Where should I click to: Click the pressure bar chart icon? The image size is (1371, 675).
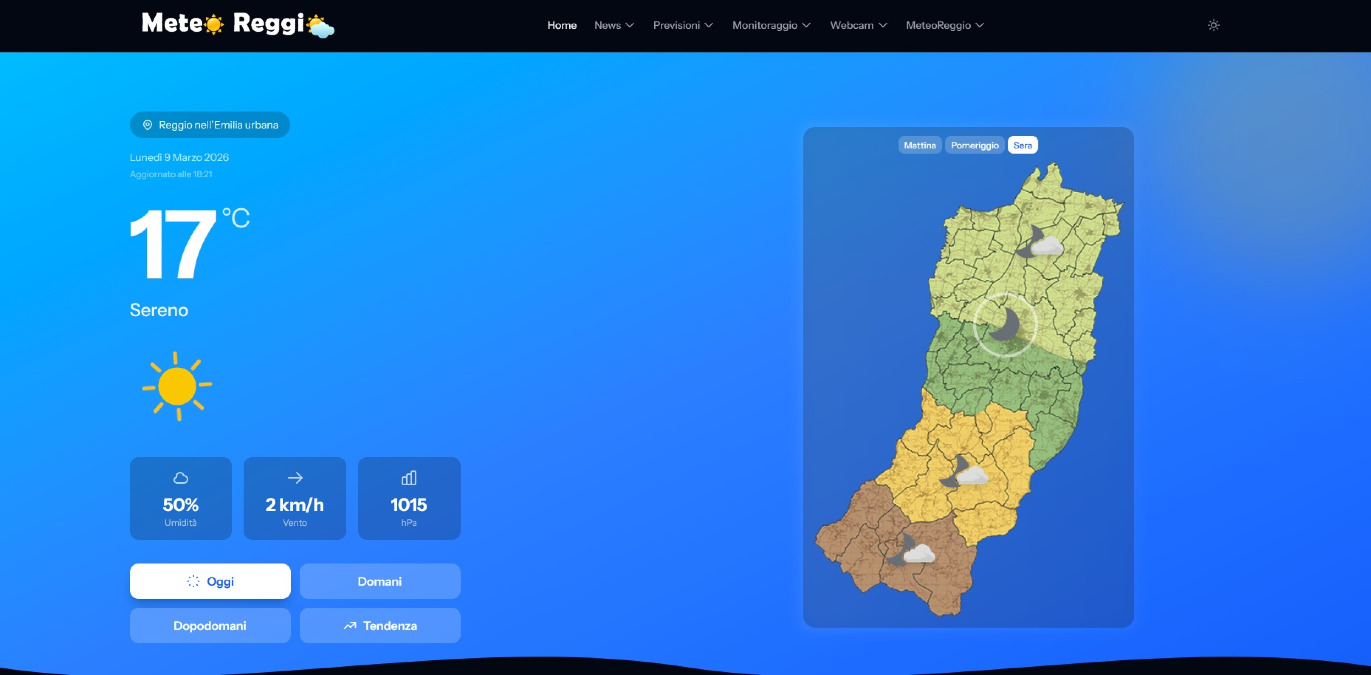tap(409, 478)
